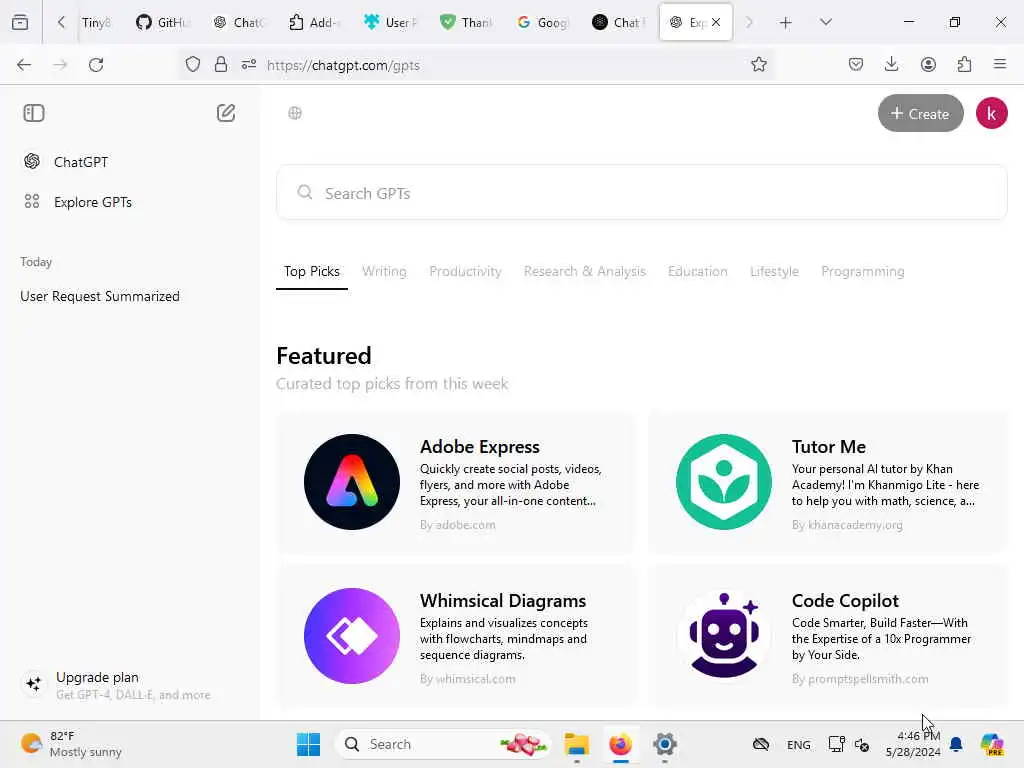1024x768 pixels.
Task: Open the Firefox downloads panel
Action: [891, 65]
